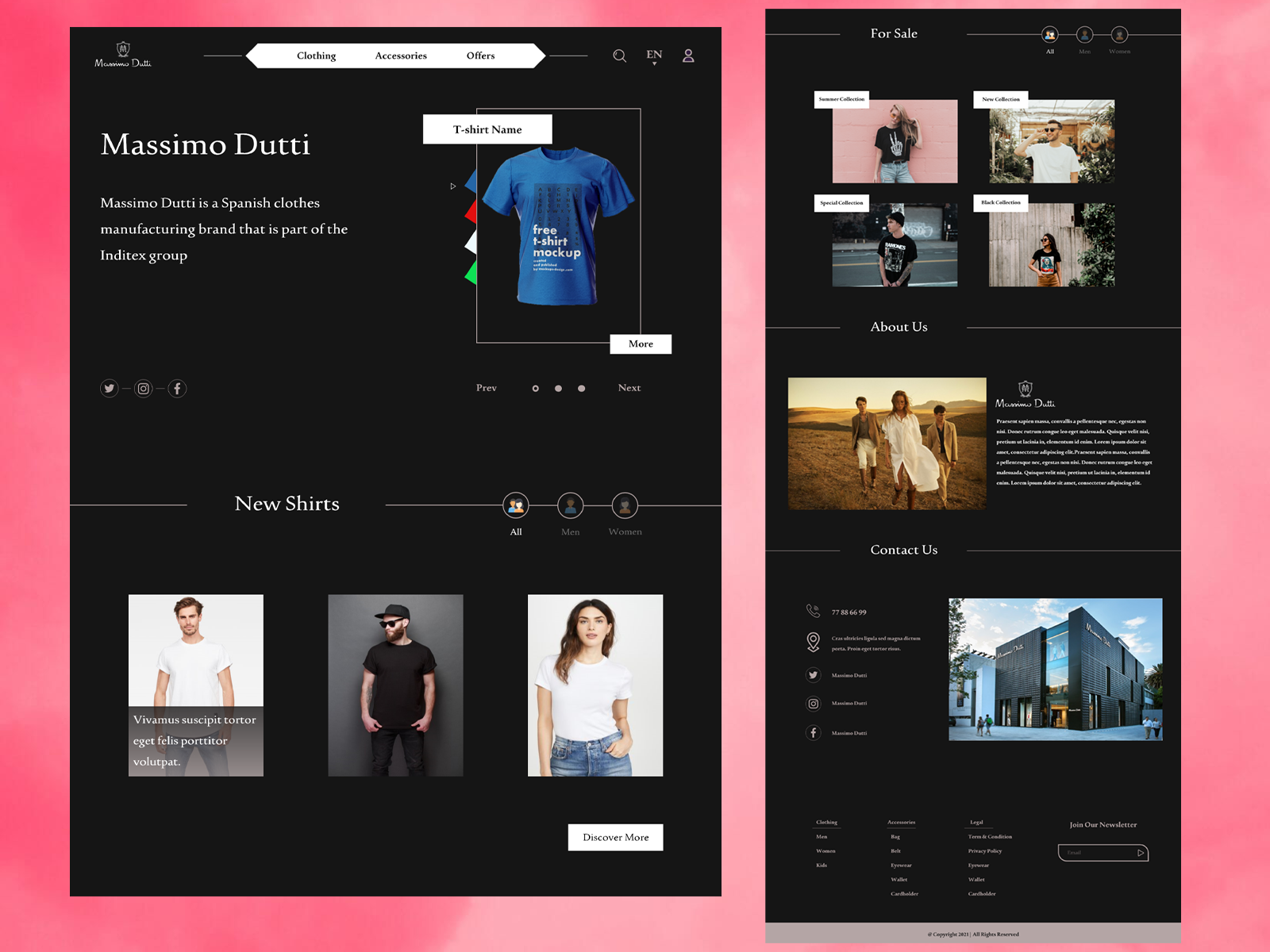Viewport: 1270px width, 952px height.
Task: Open the Clothing menu in the navbar
Action: pyautogui.click(x=316, y=56)
